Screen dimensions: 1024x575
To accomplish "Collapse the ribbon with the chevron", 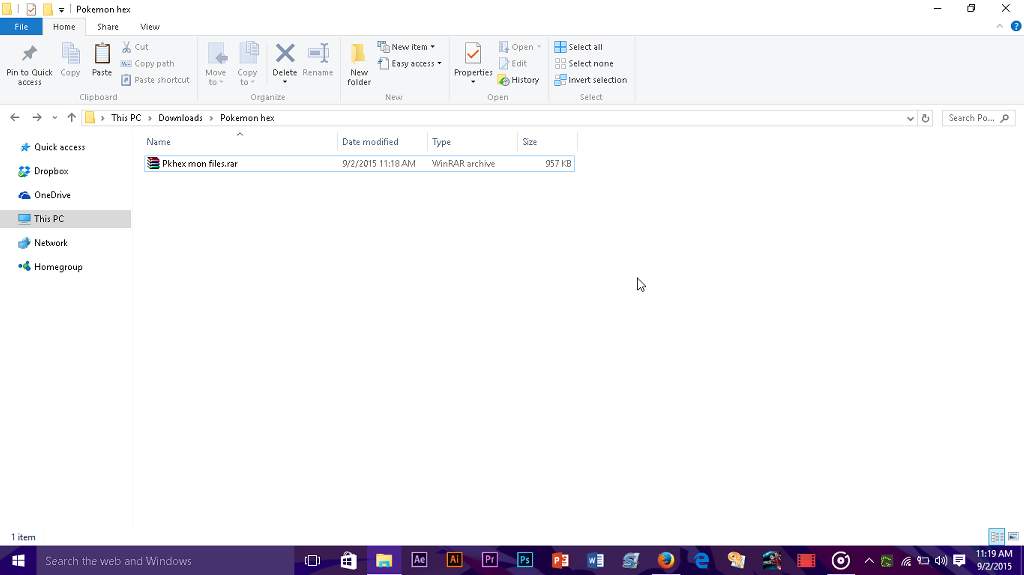I will [999, 27].
